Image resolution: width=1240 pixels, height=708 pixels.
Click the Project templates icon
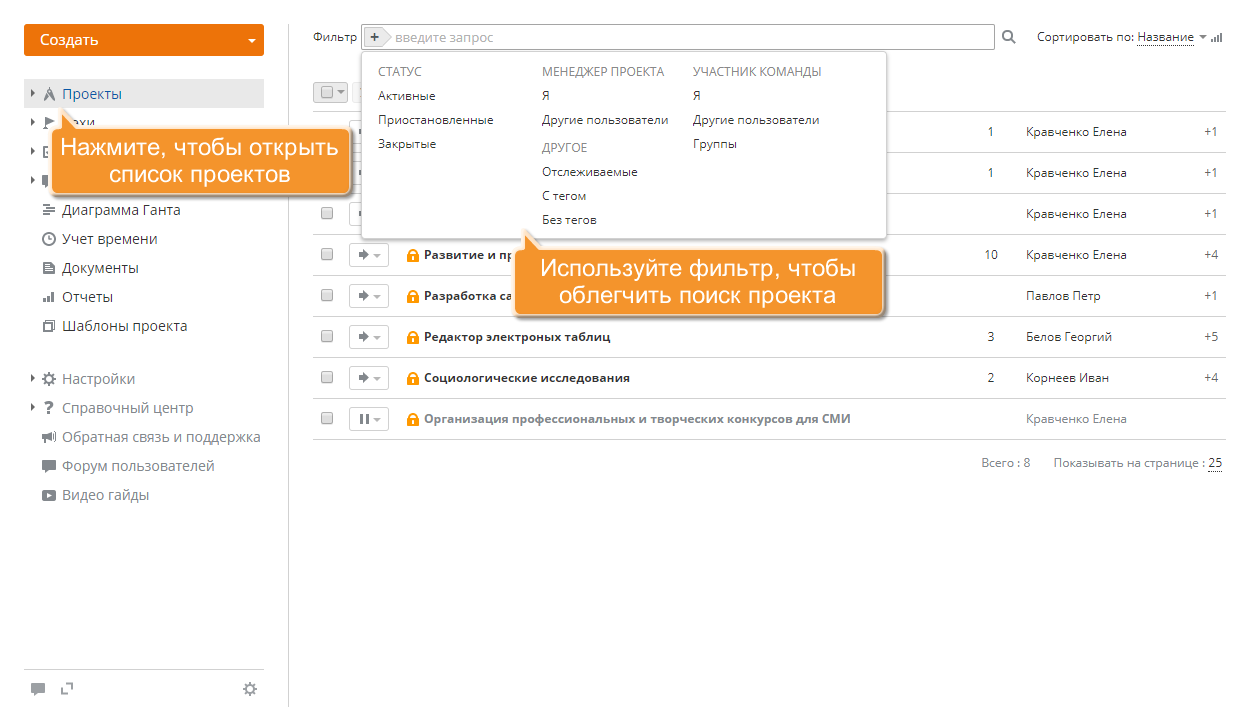tap(48, 326)
